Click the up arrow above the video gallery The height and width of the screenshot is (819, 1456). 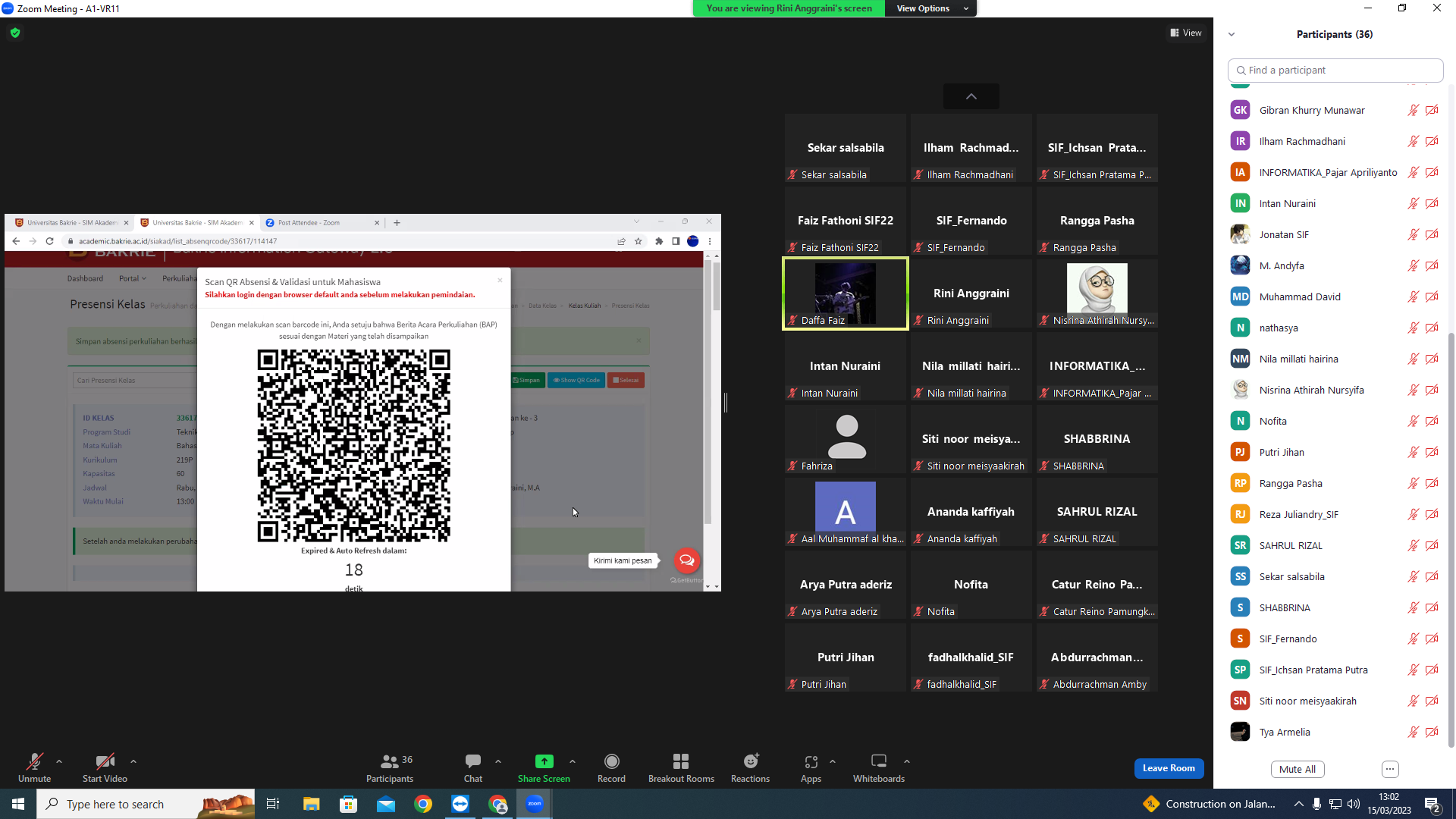971,96
